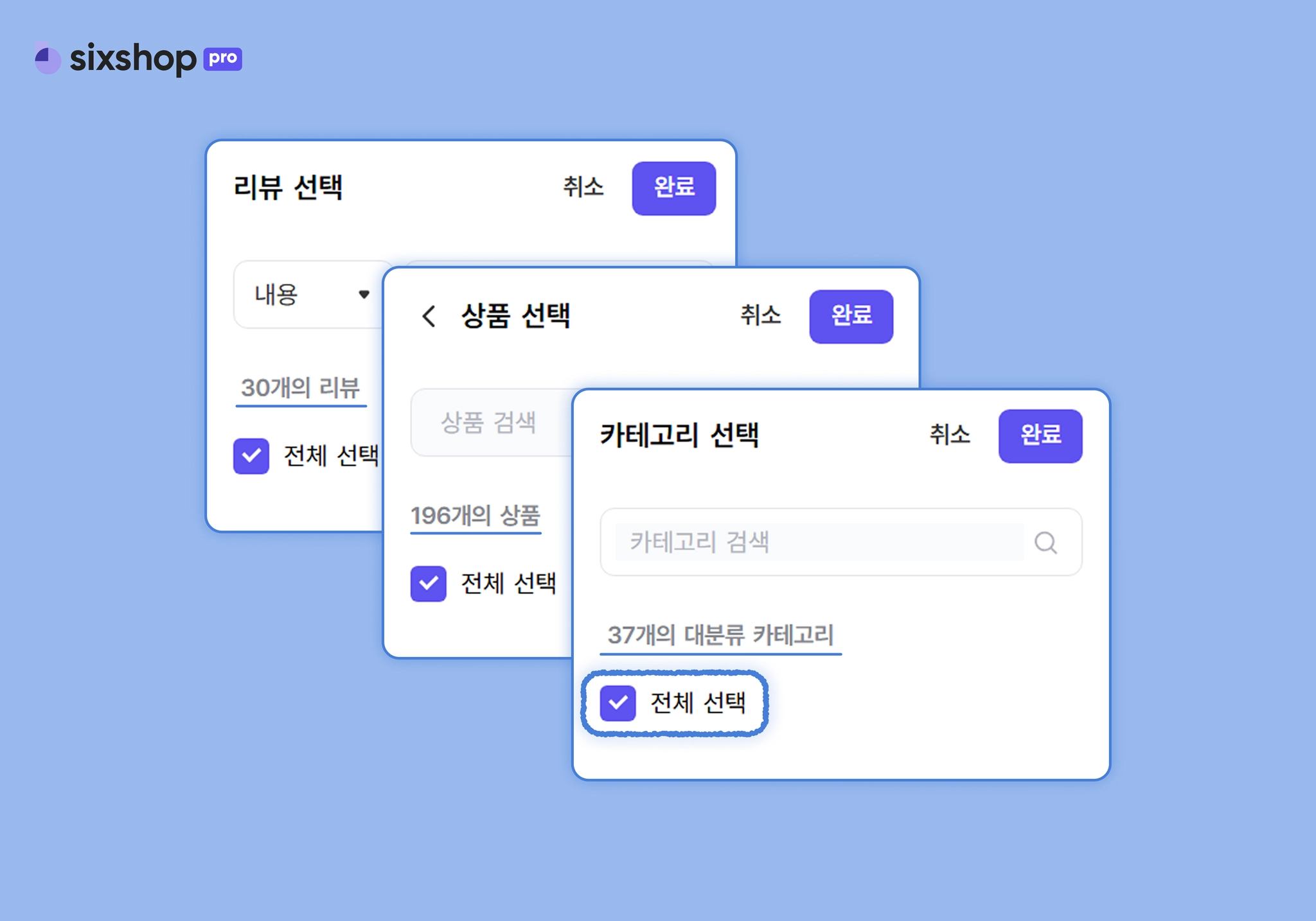Screen dimensions: 1316x921
Task: Toggle 전체 선택 checkbox in 상품 선택 panel
Action: 429,583
